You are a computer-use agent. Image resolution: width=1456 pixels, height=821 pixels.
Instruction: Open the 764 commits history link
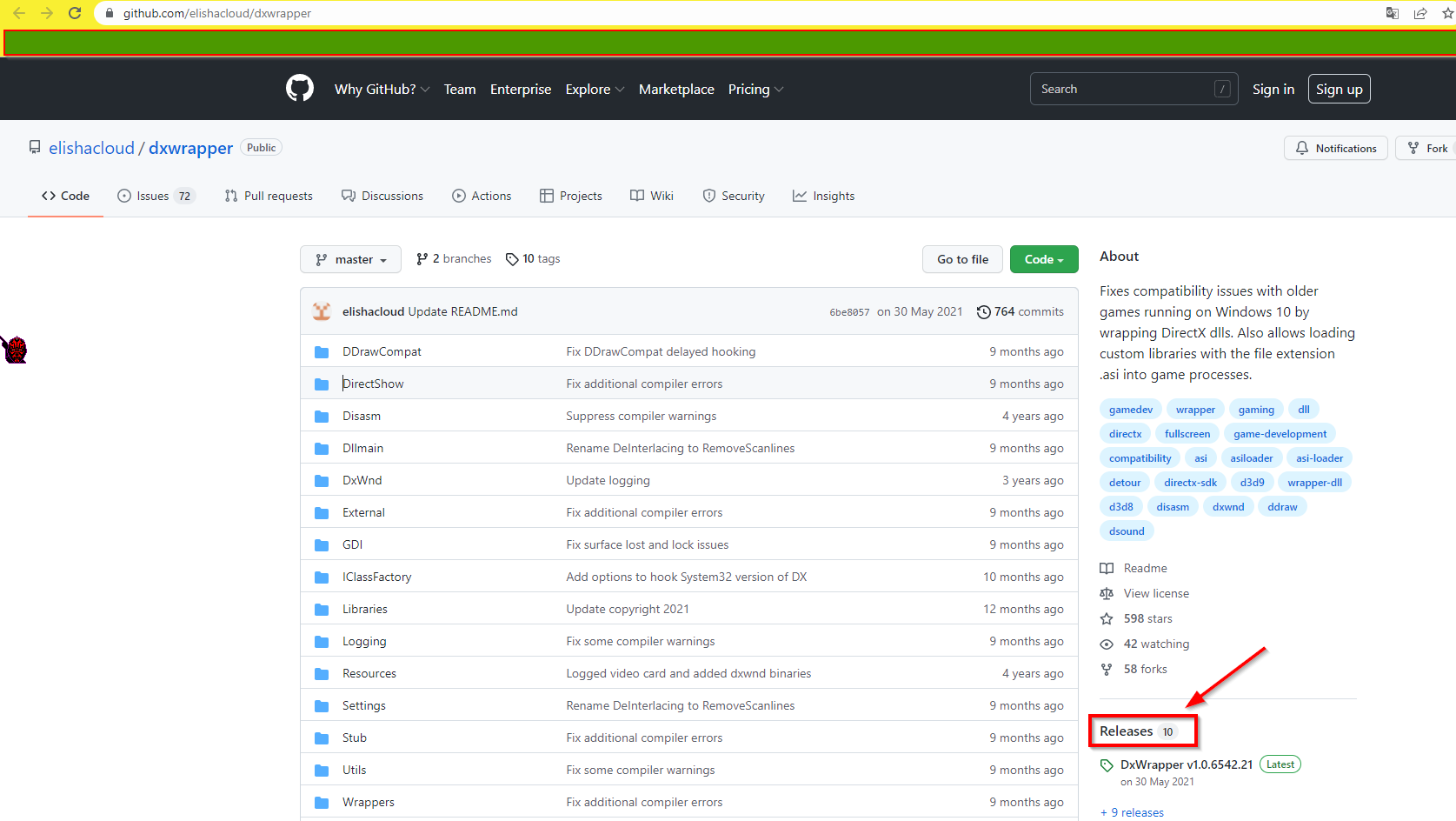1021,312
